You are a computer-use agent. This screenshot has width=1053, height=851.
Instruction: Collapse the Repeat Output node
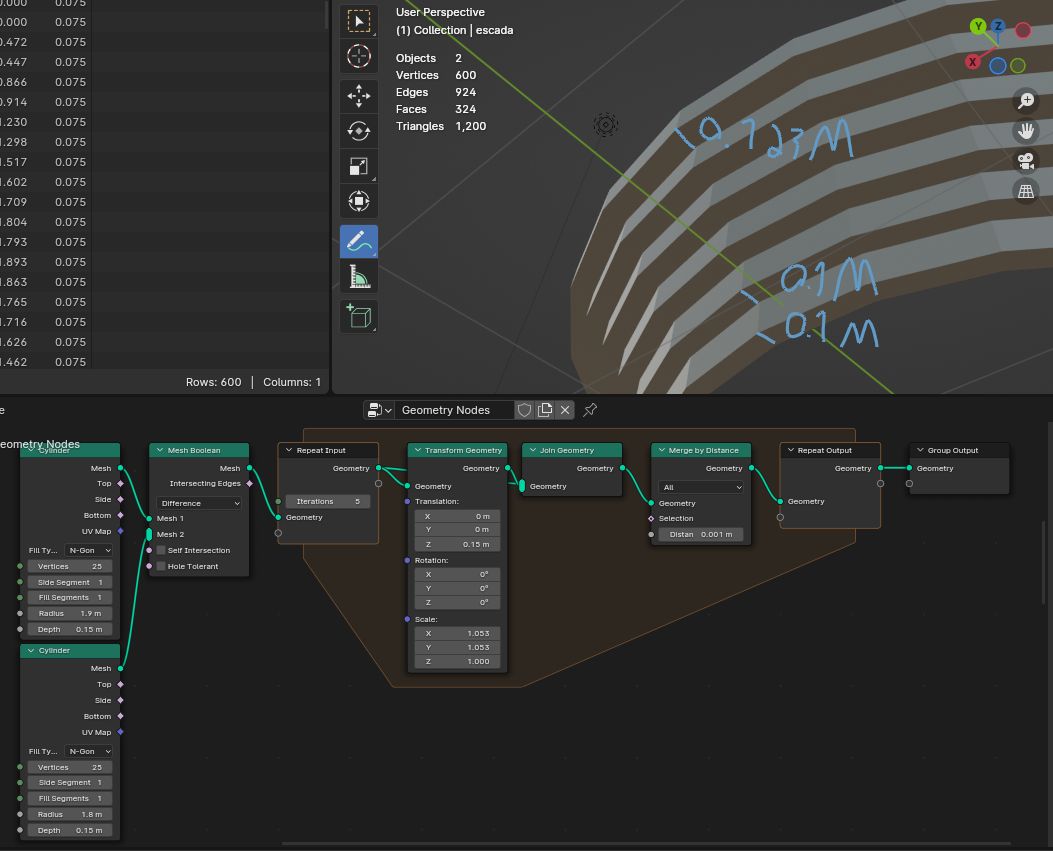pos(790,450)
